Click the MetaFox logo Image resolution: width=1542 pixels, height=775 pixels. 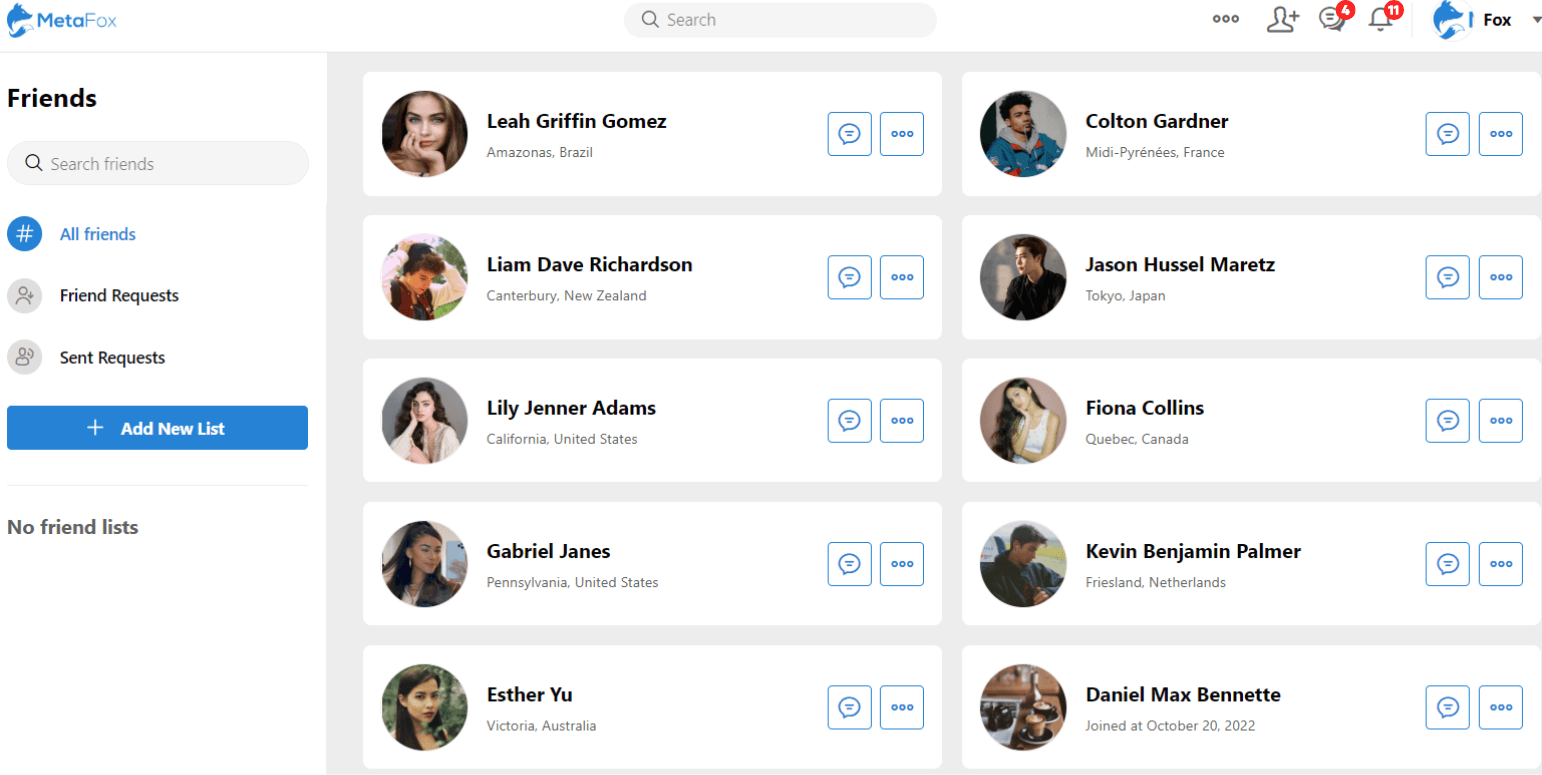62,20
